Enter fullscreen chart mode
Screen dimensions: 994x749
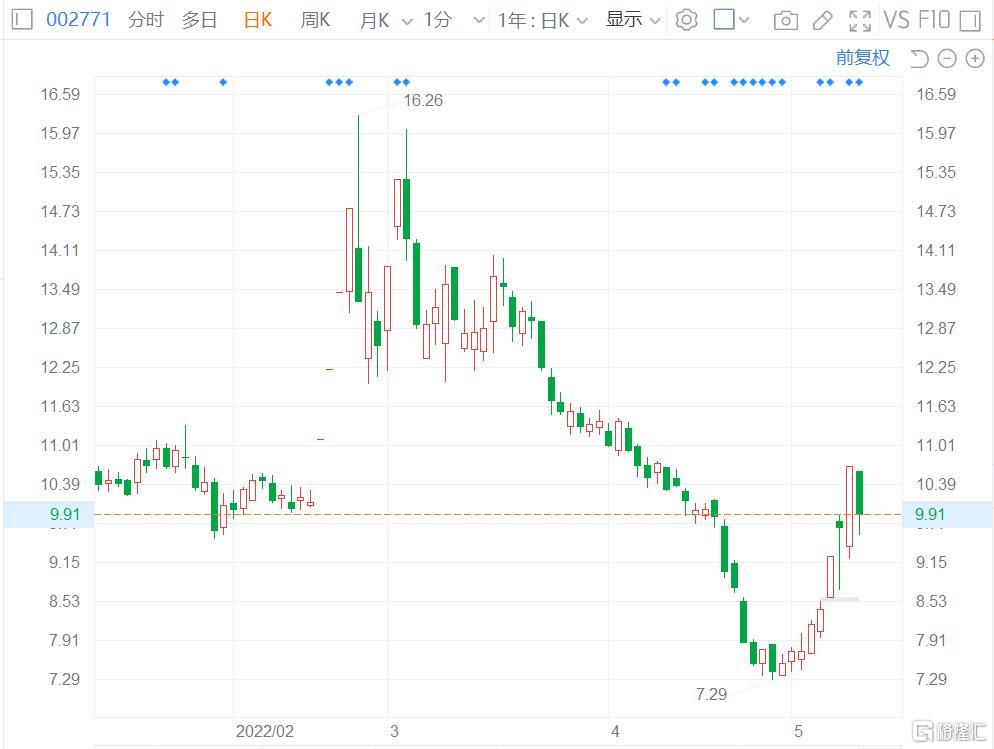click(860, 20)
